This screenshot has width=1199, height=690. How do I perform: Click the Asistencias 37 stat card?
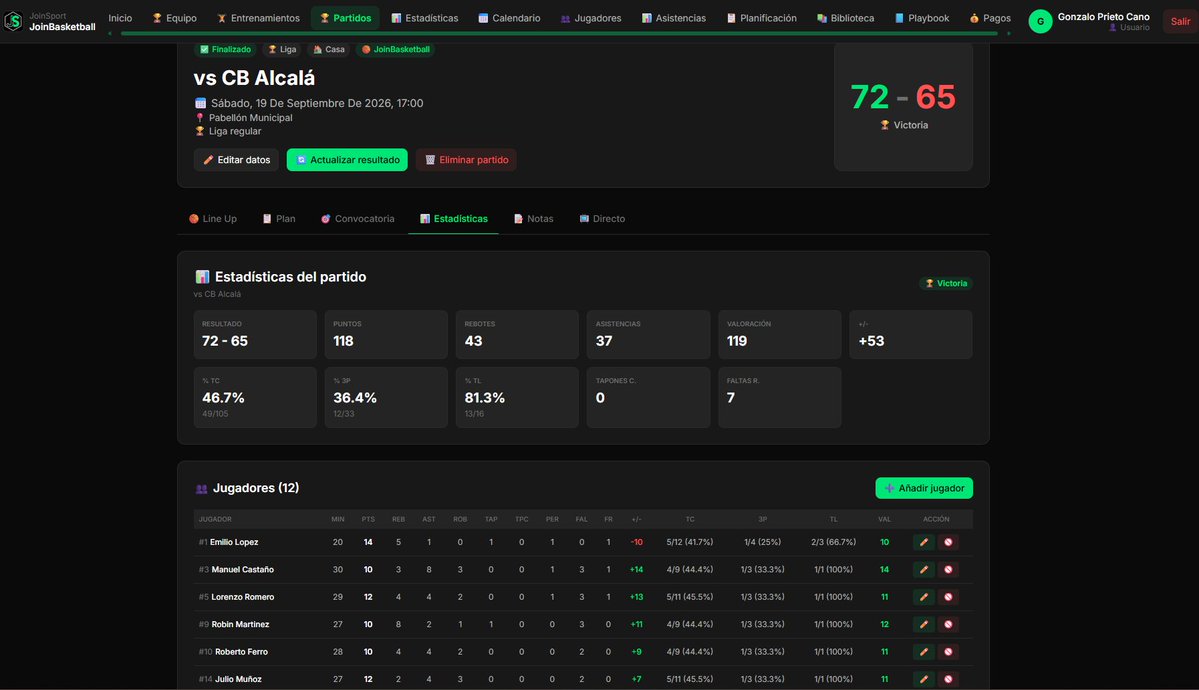[648, 334]
